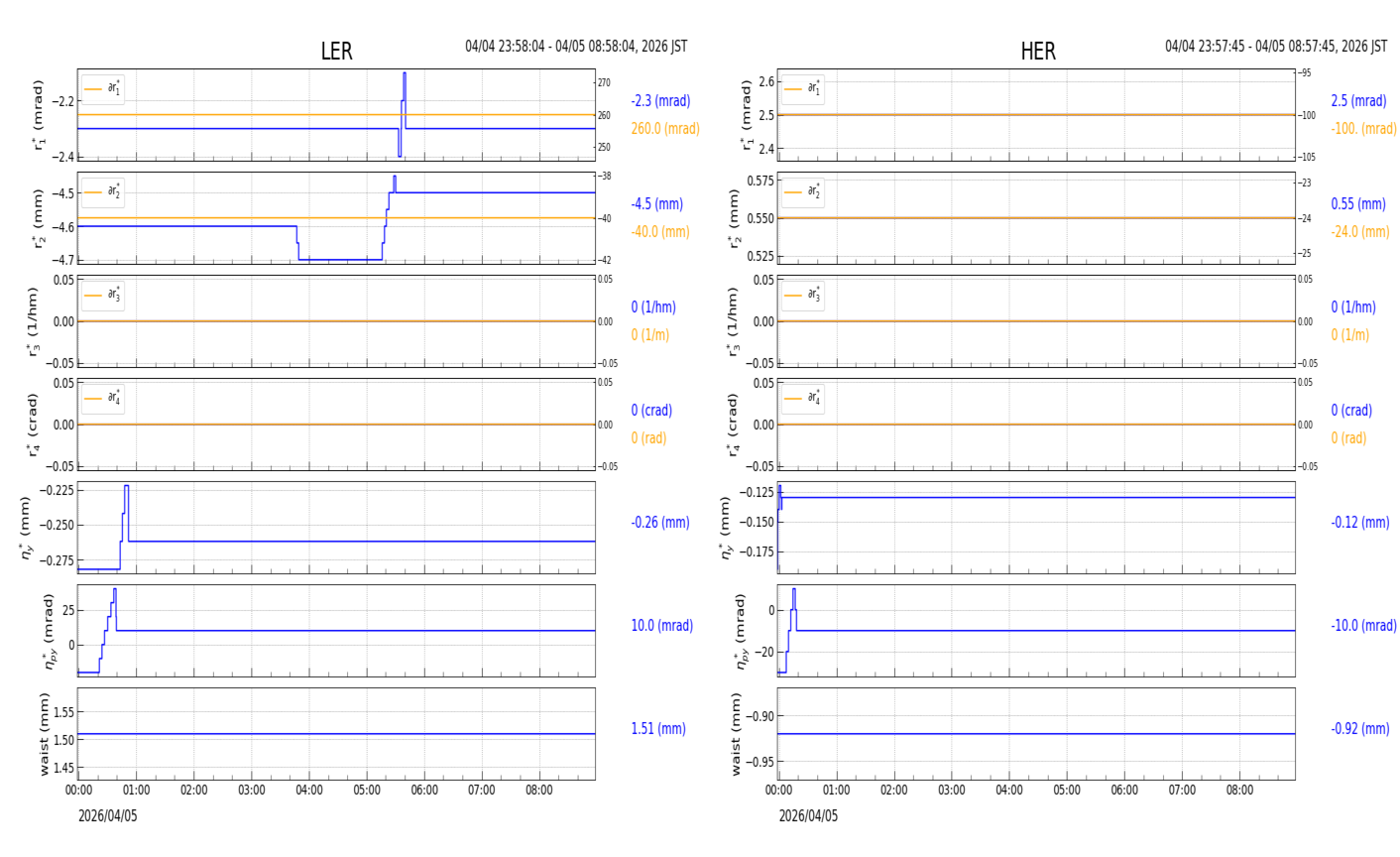
Task: Select the HER value -24.0 (mm)
Action: pyautogui.click(x=1360, y=232)
